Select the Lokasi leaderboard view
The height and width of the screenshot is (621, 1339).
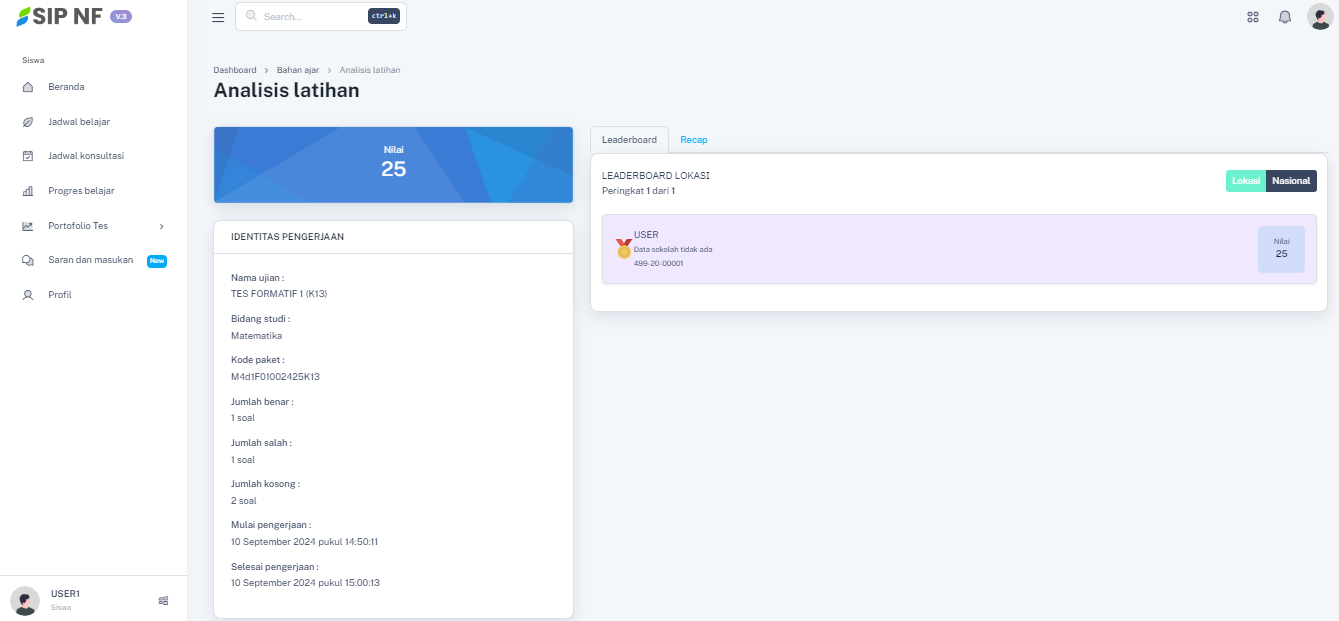click(x=1246, y=181)
